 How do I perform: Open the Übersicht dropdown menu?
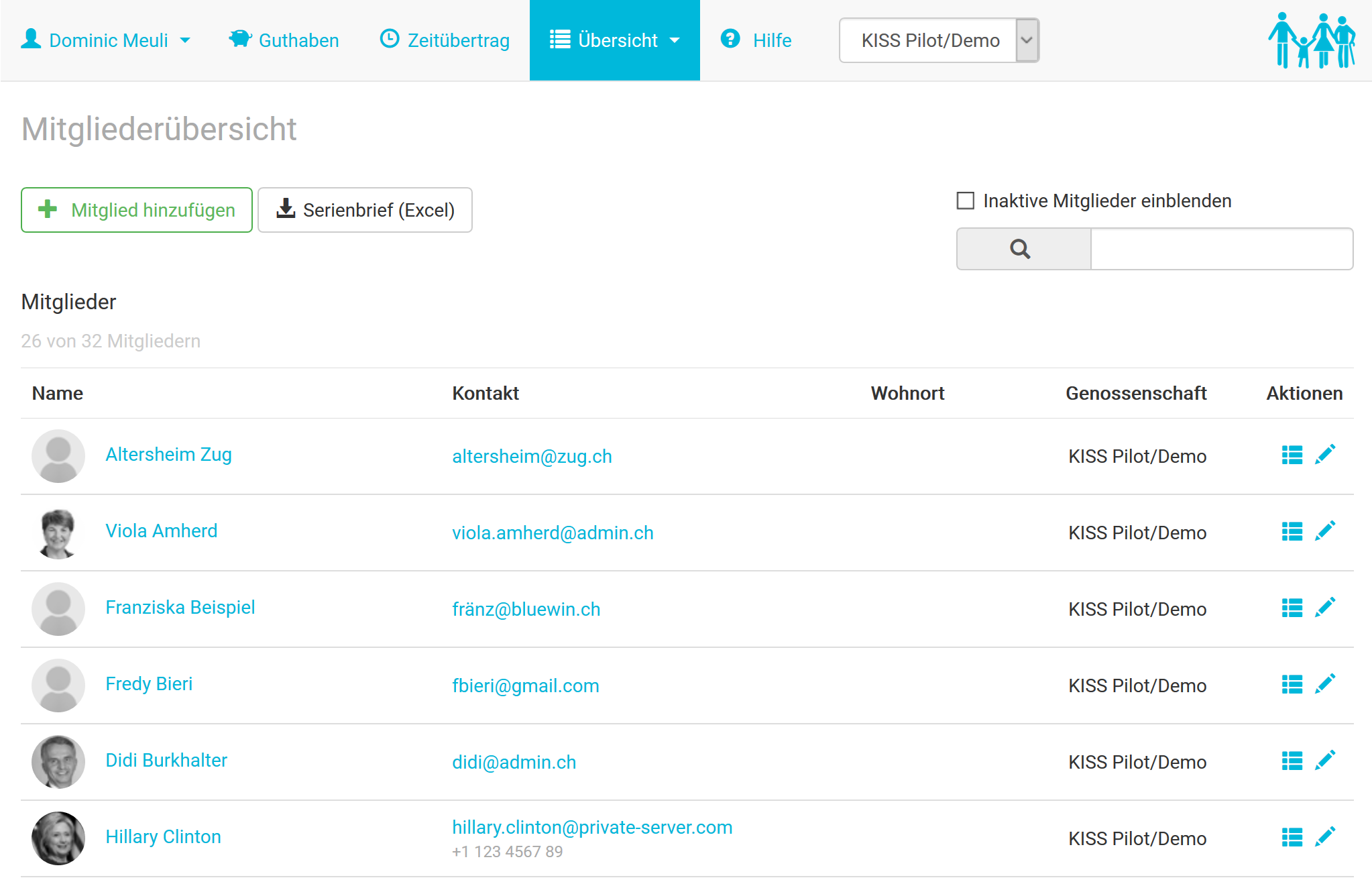tap(614, 40)
